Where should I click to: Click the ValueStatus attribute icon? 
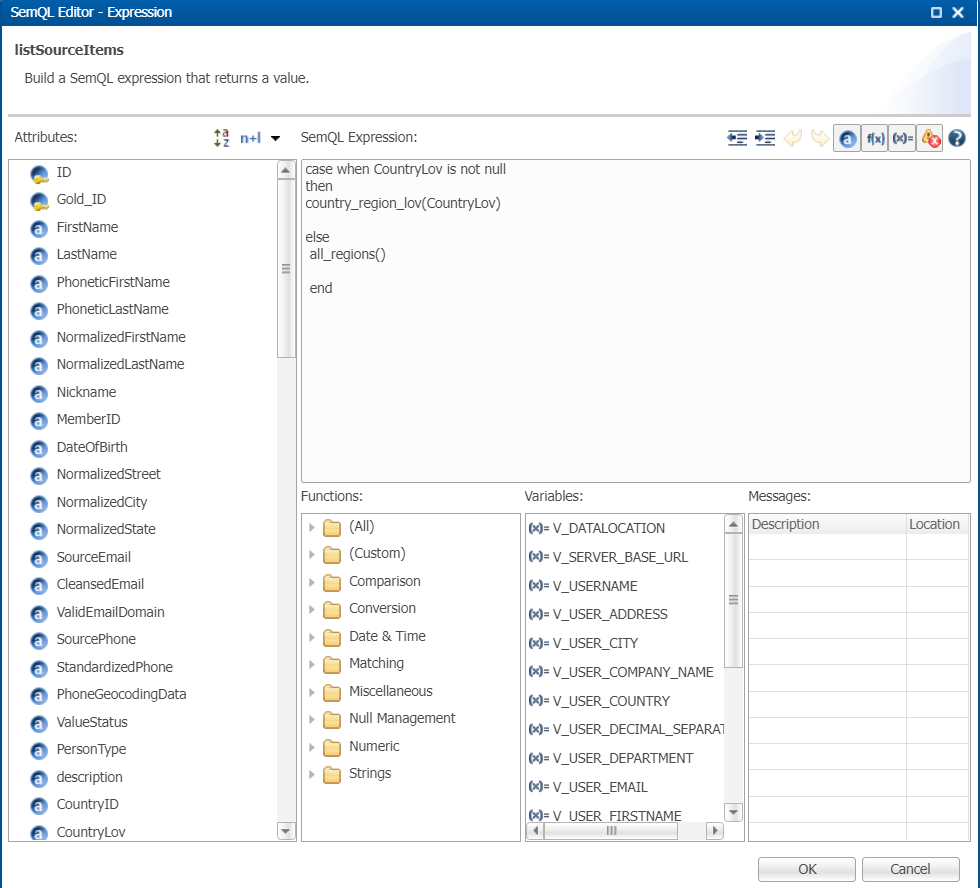coord(39,724)
